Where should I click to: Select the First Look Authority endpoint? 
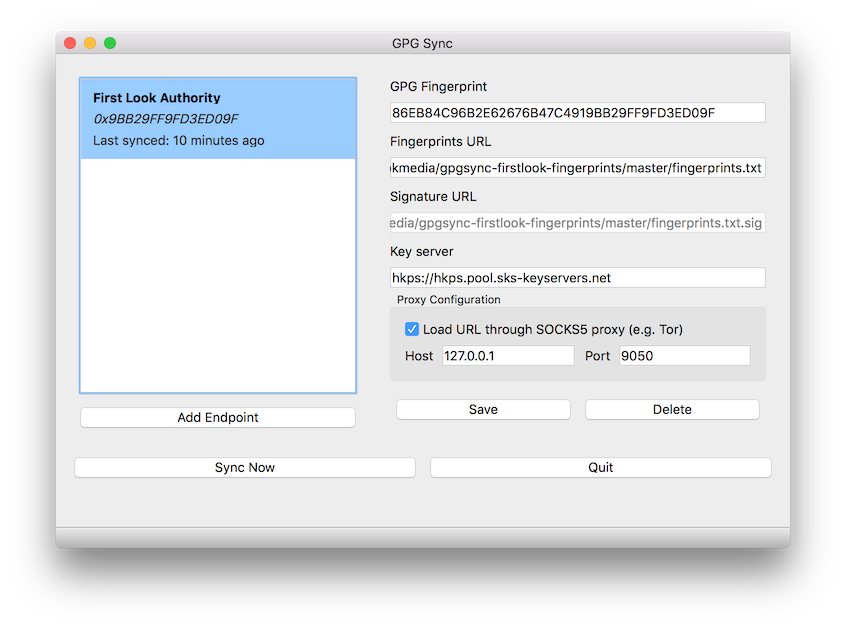coord(218,118)
